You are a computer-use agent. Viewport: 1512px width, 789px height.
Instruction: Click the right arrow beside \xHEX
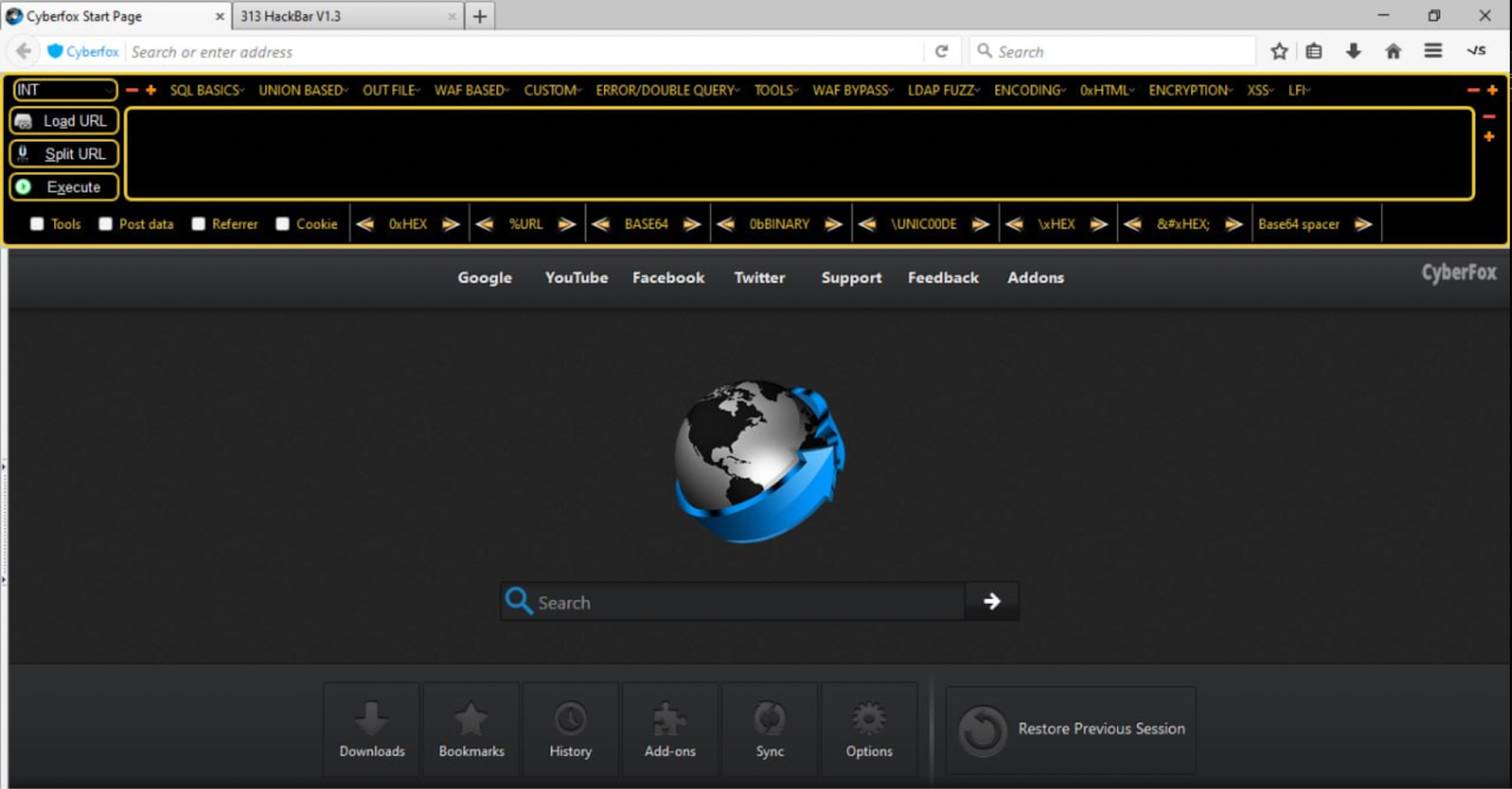[1099, 224]
